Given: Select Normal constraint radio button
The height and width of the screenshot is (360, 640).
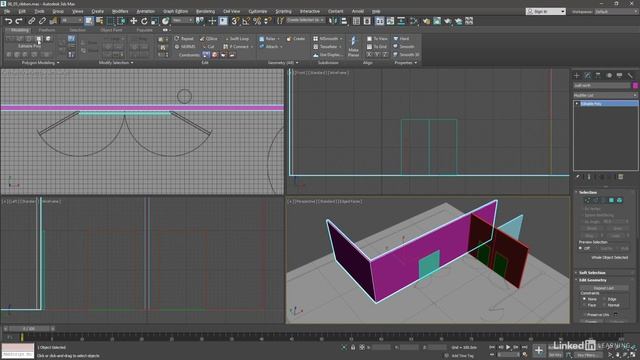Looking at the screenshot, I should (604, 305).
